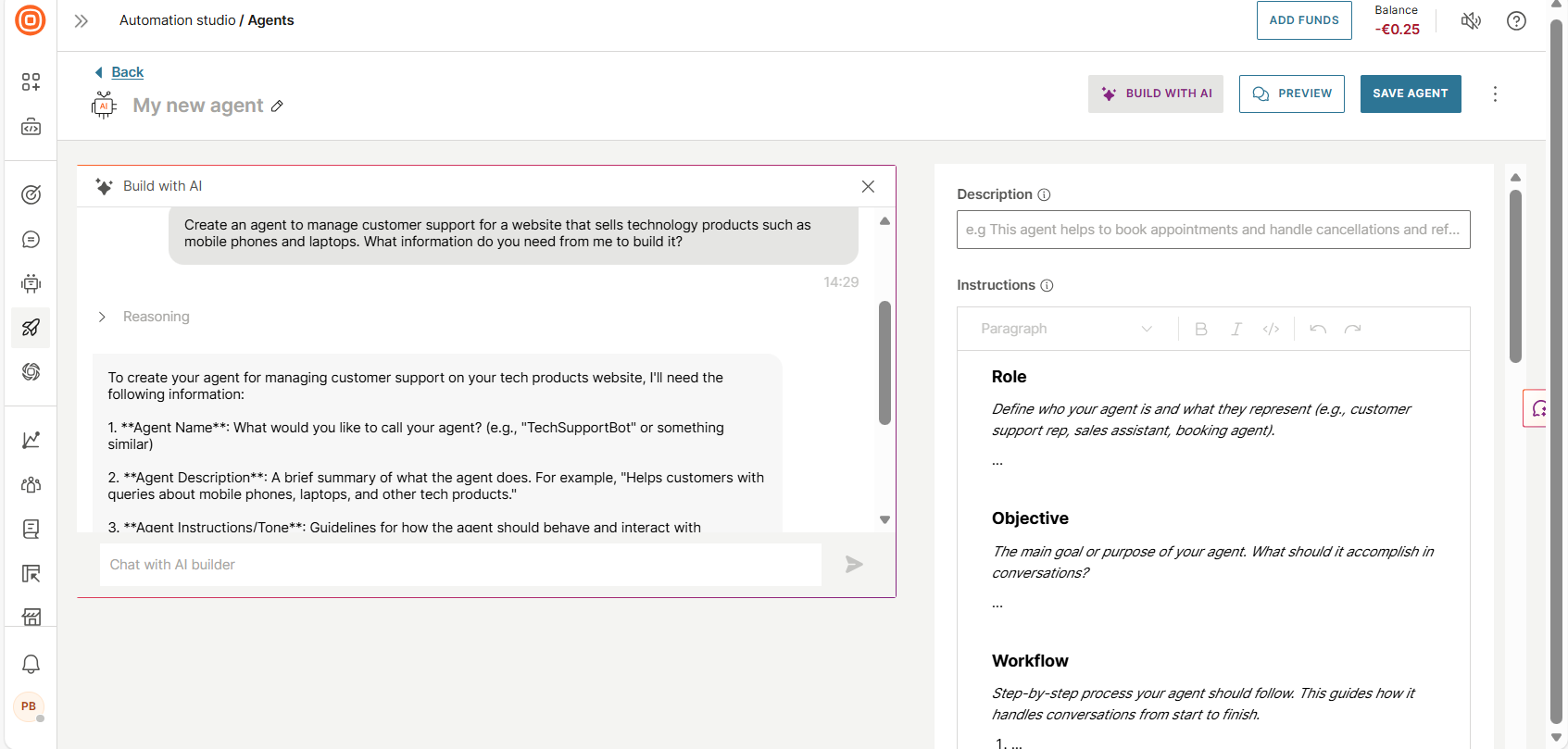Redo the last edit
The height and width of the screenshot is (749, 1568).
(x=1352, y=329)
